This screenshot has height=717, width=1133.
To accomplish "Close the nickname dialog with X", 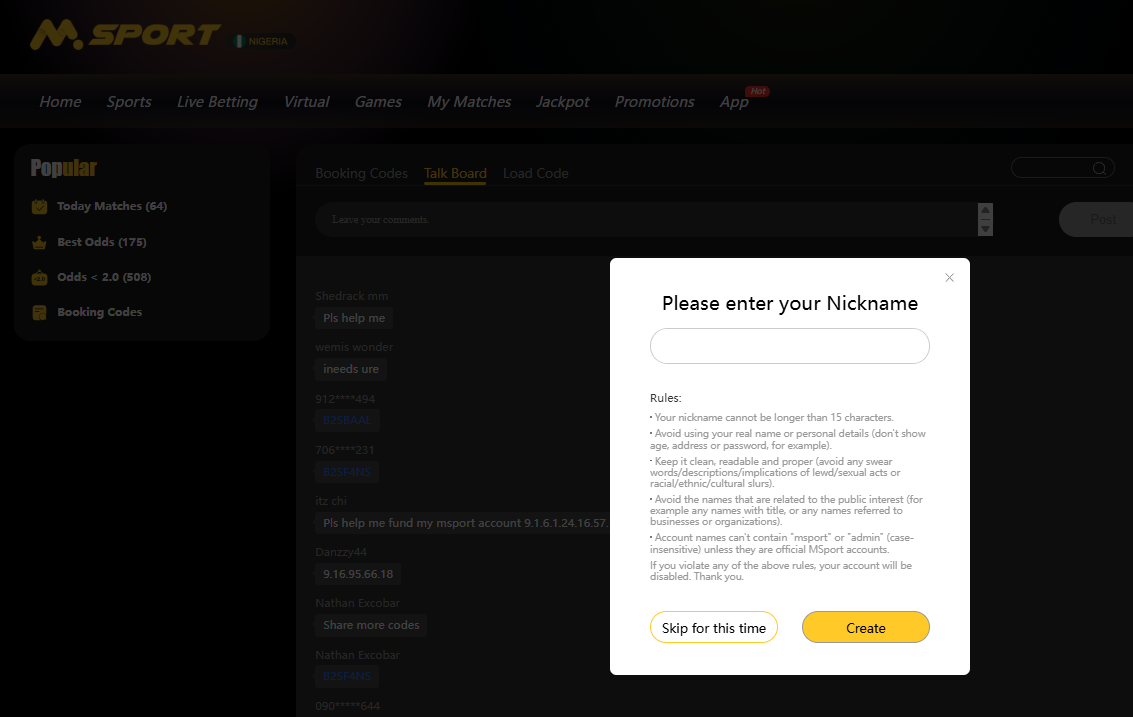I will tap(949, 278).
